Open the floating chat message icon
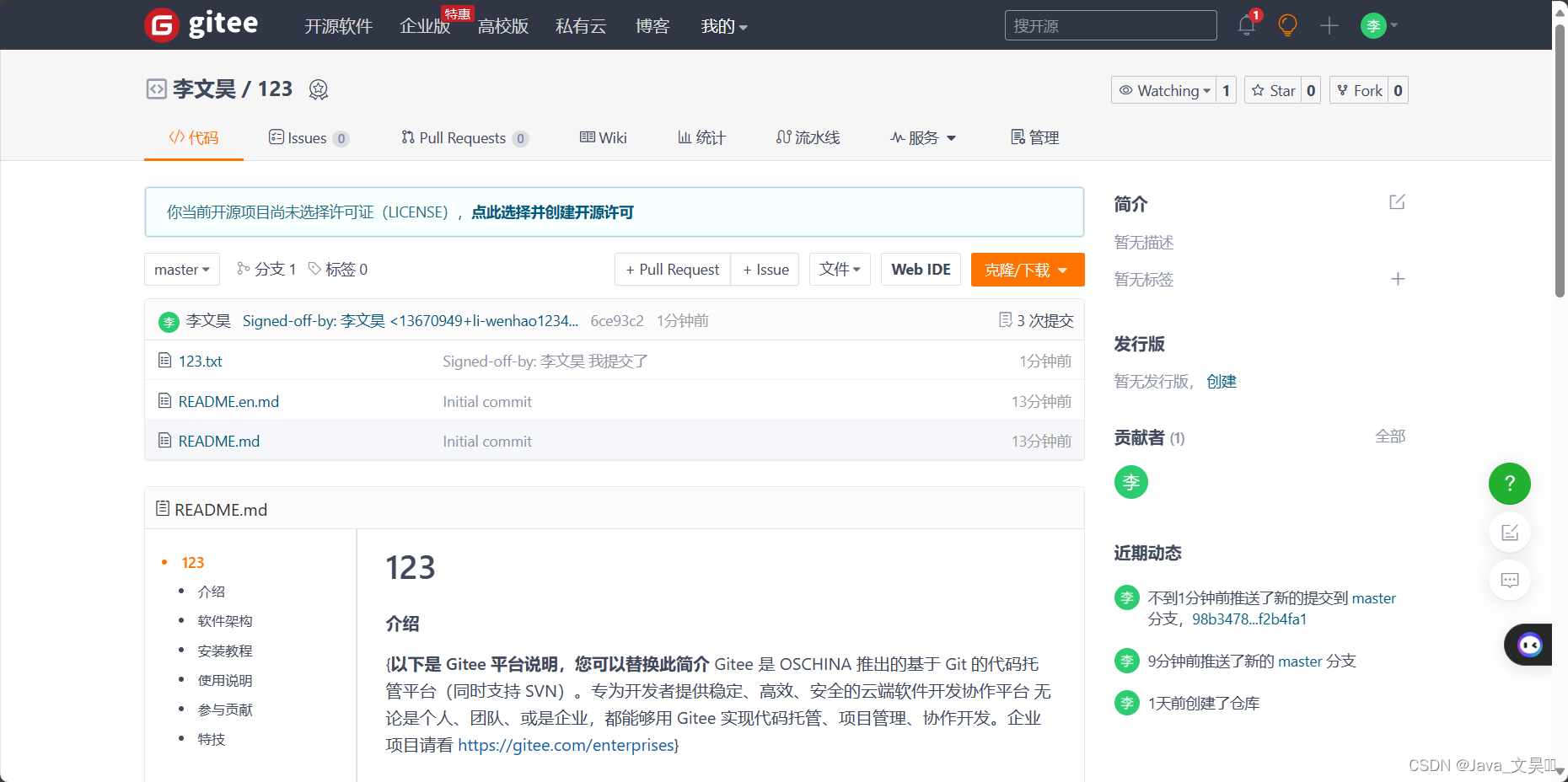The width and height of the screenshot is (1568, 782). 1510,580
